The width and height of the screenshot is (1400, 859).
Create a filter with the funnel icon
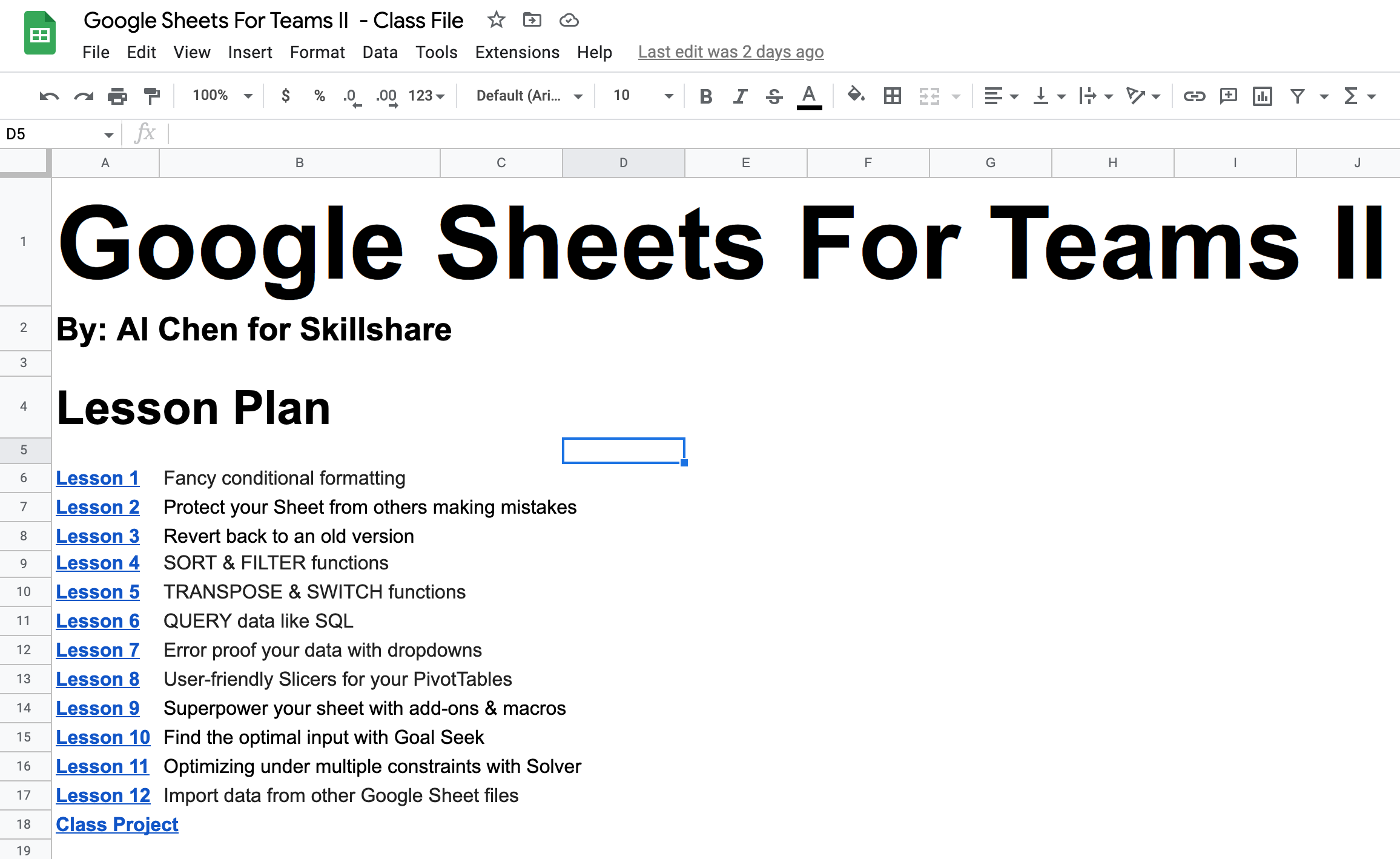(x=1297, y=95)
